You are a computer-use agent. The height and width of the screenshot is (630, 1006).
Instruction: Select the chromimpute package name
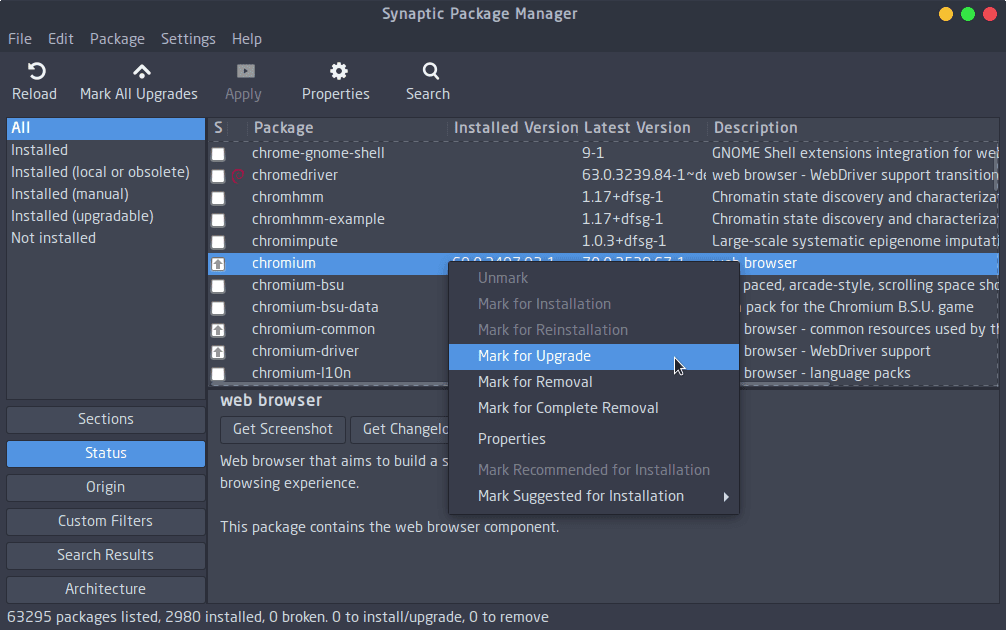click(x=294, y=242)
